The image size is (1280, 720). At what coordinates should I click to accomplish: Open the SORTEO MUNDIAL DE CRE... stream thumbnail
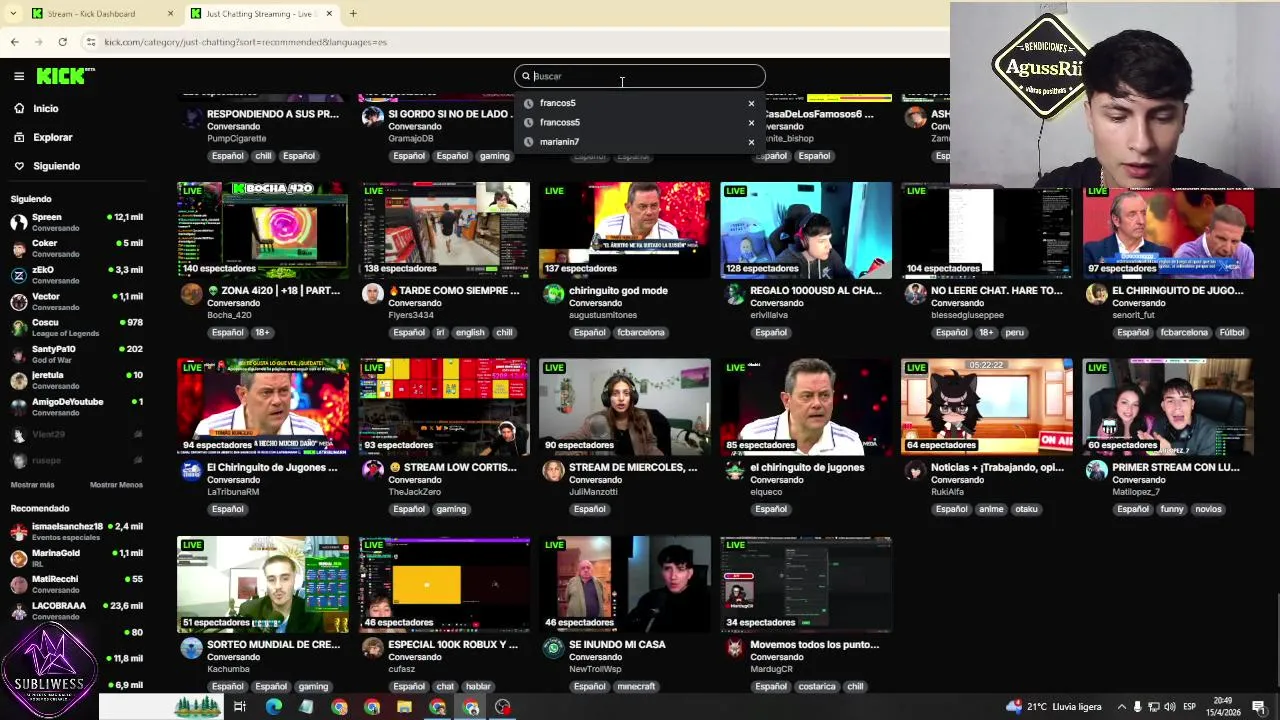tap(263, 584)
